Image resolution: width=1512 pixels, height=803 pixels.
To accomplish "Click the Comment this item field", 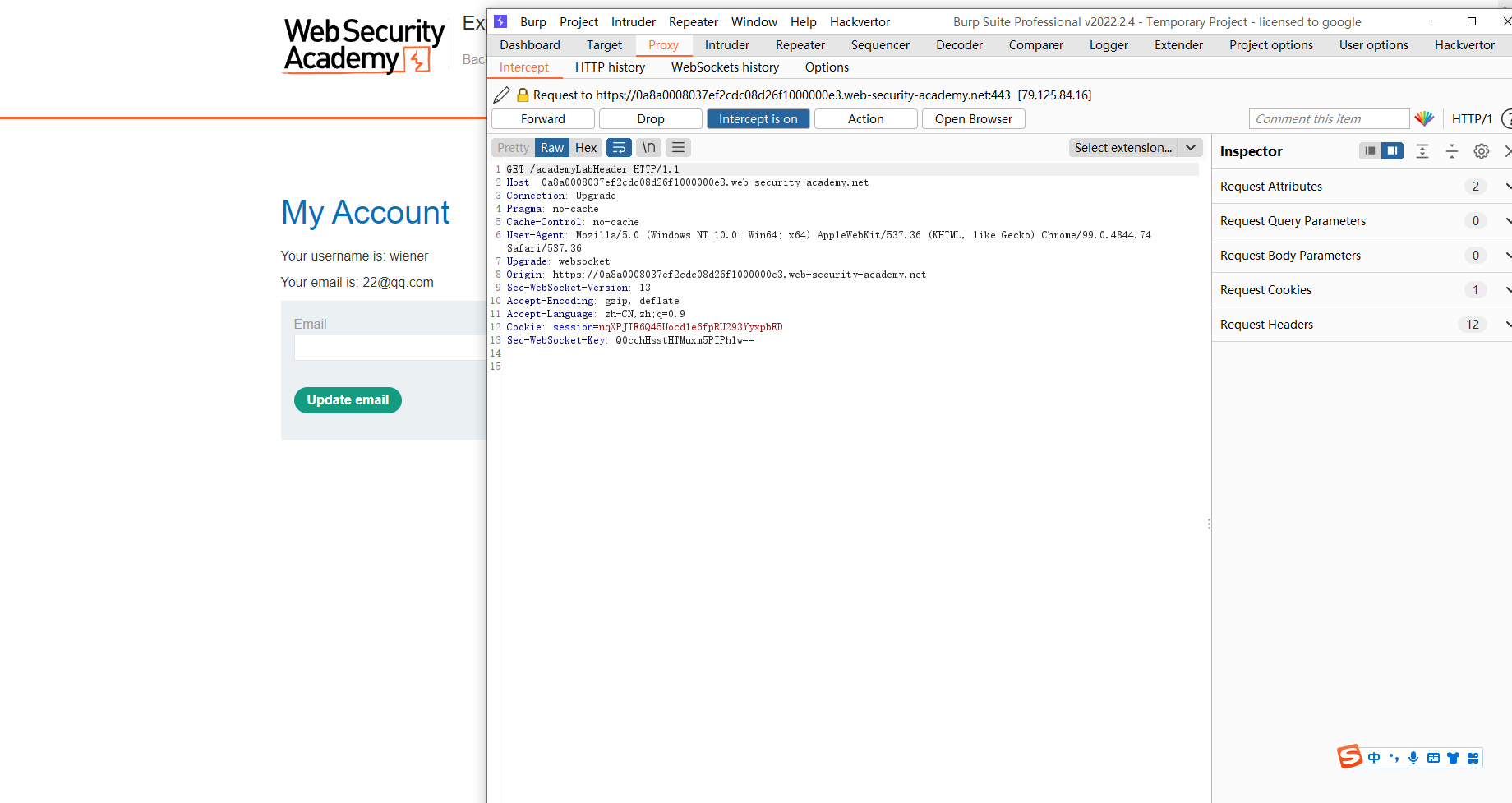I will pos(1329,119).
